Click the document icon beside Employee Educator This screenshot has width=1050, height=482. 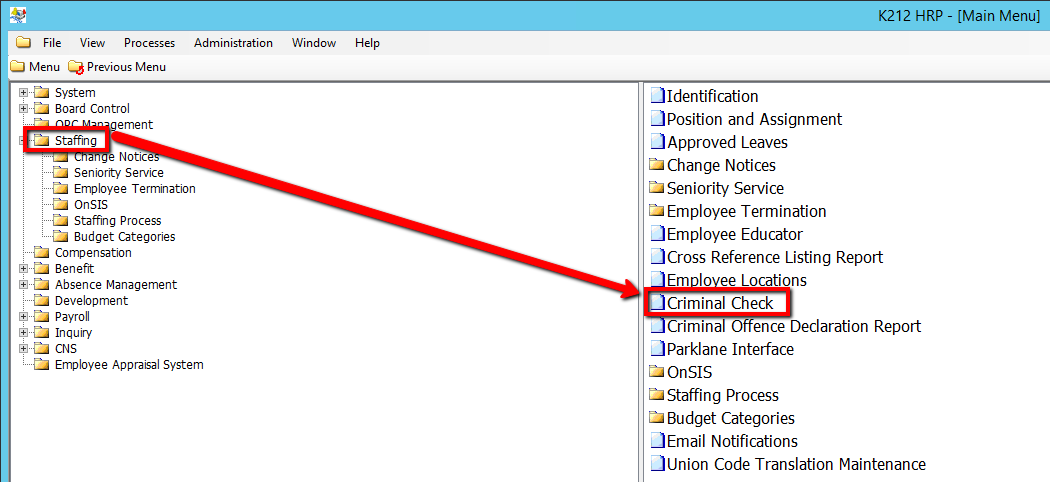[x=657, y=235]
